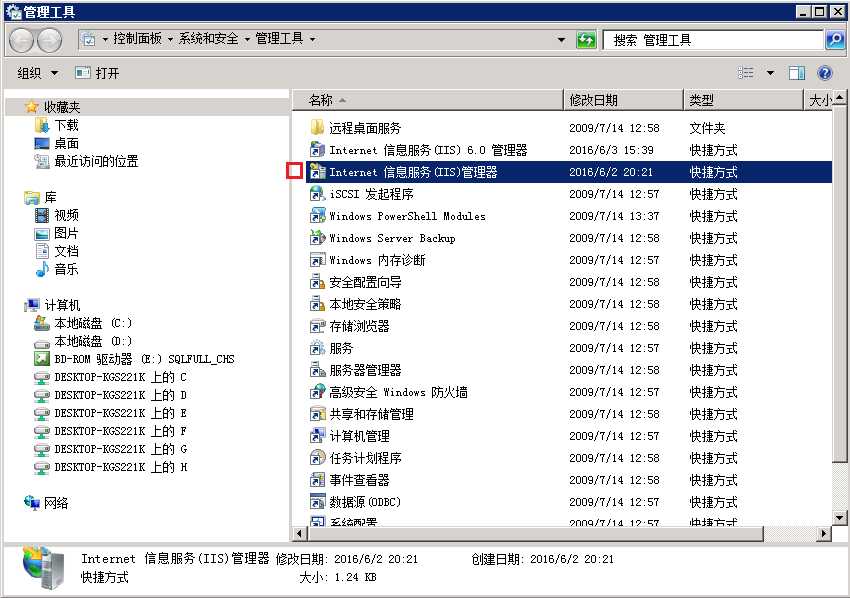850x598 pixels.
Task: Click the 服务器管理器 icon
Action: pos(317,370)
